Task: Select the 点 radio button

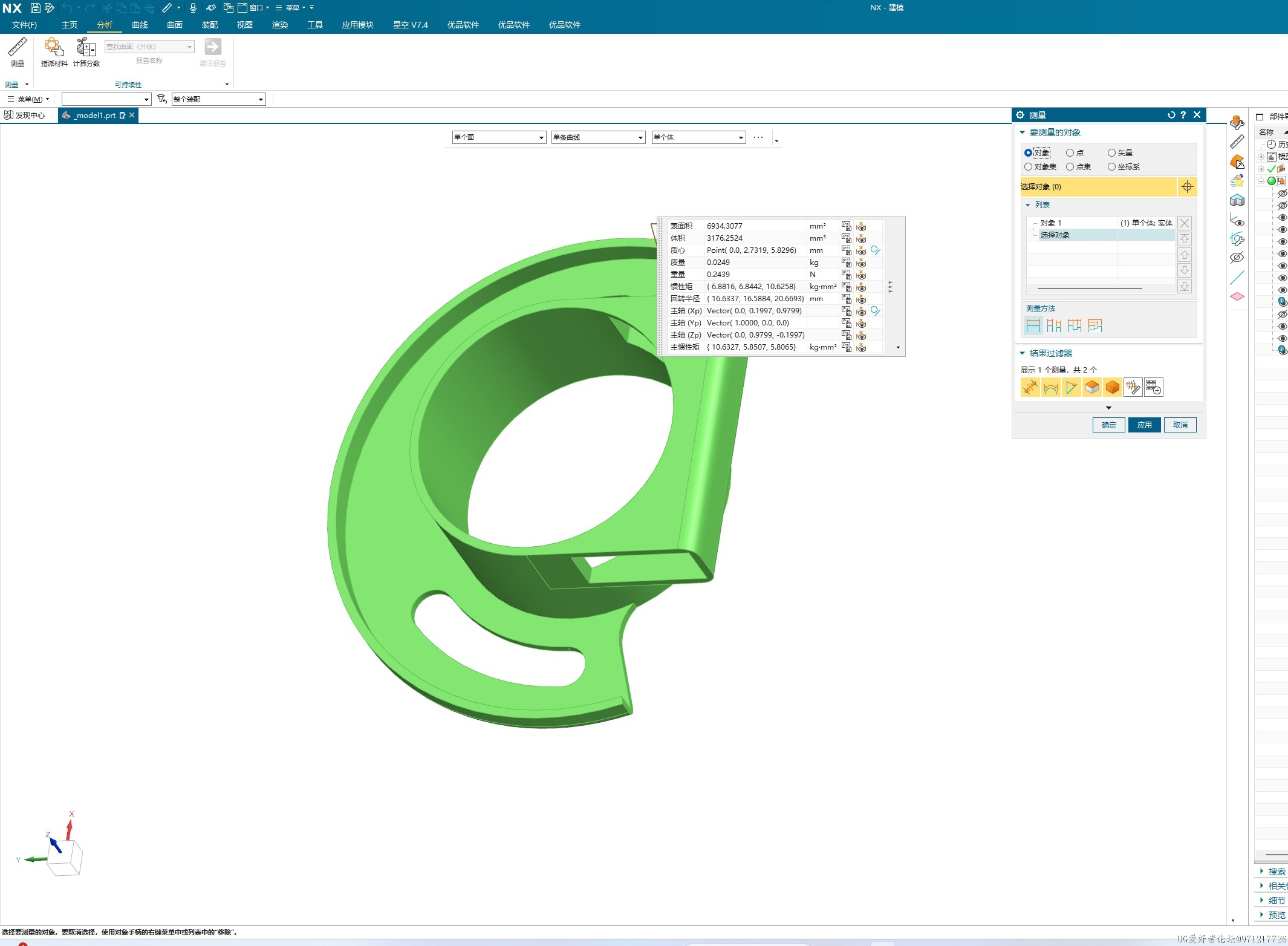Action: pyautogui.click(x=1070, y=153)
